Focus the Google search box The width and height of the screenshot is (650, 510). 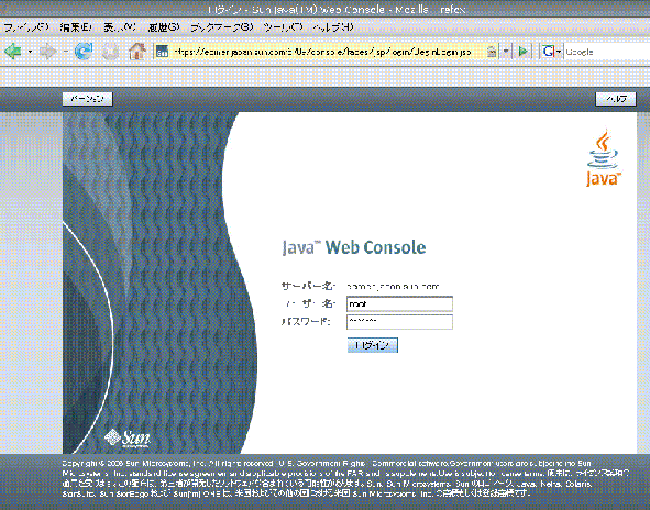pyautogui.click(x=606, y=52)
